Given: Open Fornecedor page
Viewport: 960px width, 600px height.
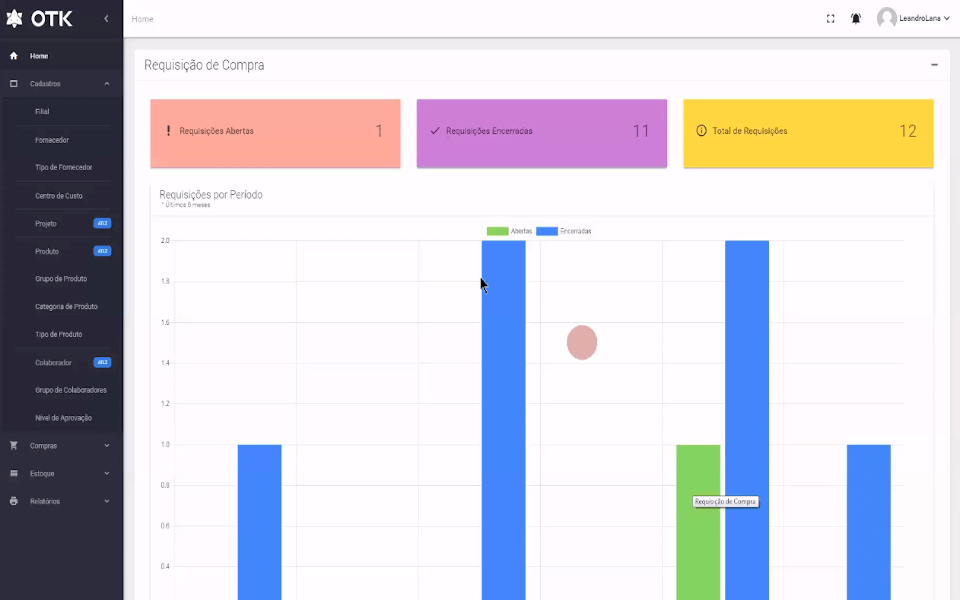Looking at the screenshot, I should pos(52,140).
